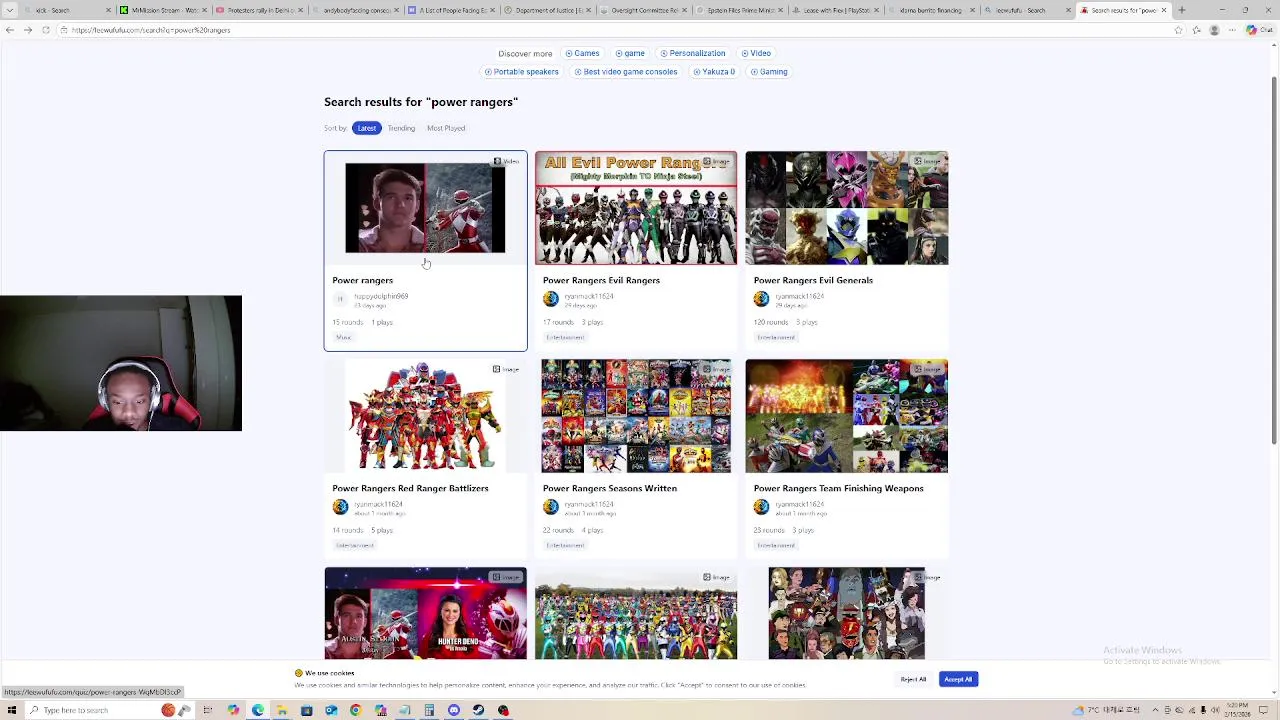The height and width of the screenshot is (720, 1280).
Task: Open the 'game' discover tag
Action: click(630, 53)
